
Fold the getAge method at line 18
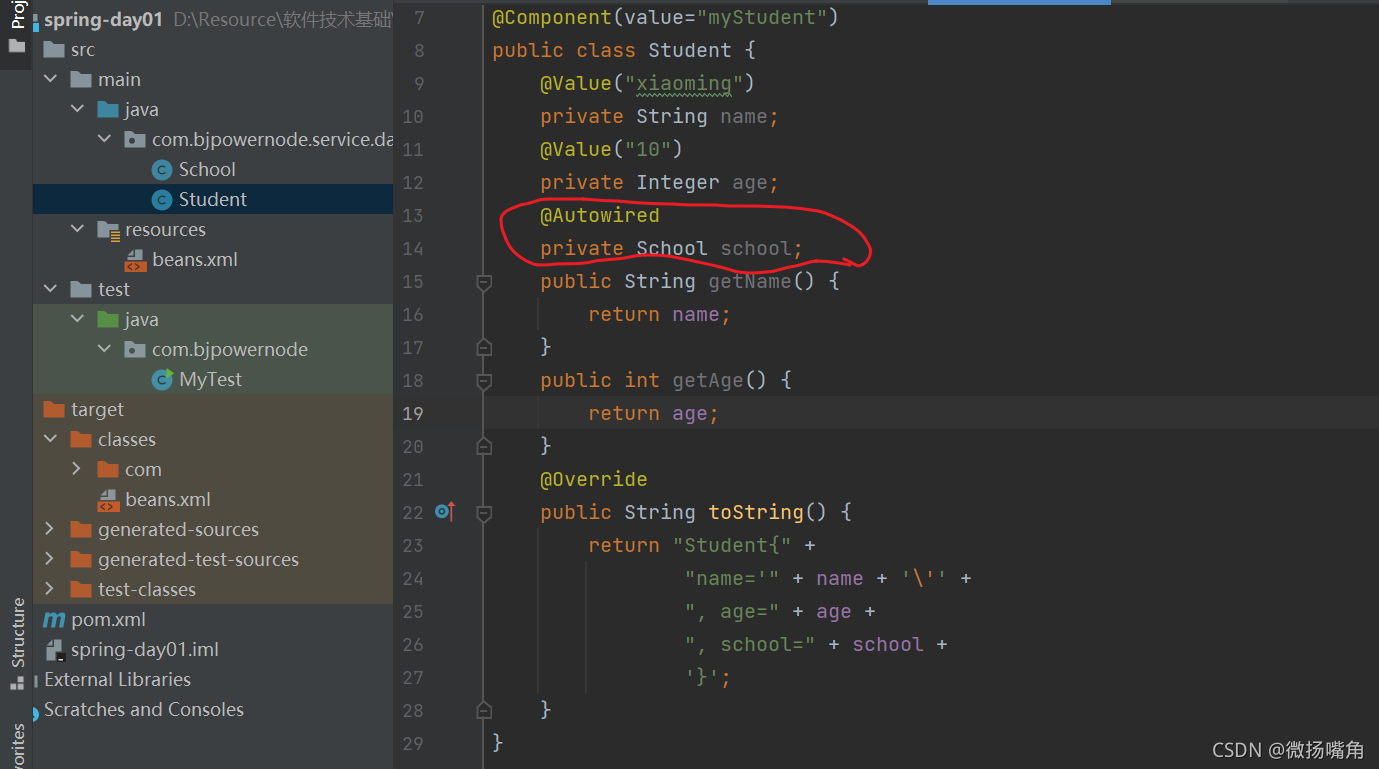point(484,381)
